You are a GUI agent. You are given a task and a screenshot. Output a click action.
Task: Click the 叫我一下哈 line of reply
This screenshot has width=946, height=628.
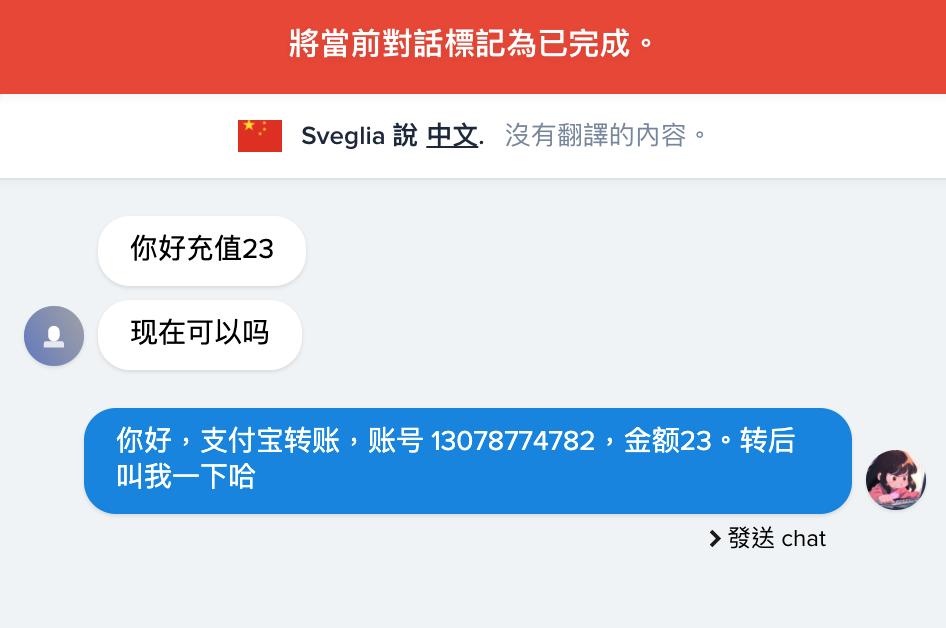186,477
